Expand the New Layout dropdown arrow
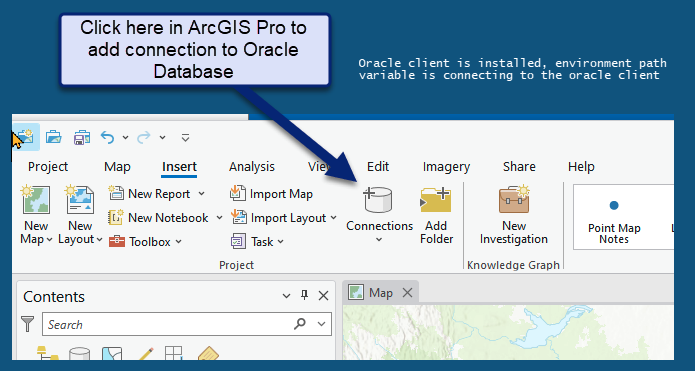Image resolution: width=695 pixels, height=371 pixels. point(100,240)
